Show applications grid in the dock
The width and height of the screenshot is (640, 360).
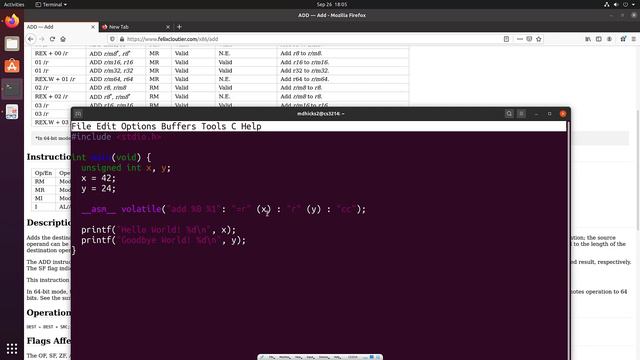tap(12, 348)
